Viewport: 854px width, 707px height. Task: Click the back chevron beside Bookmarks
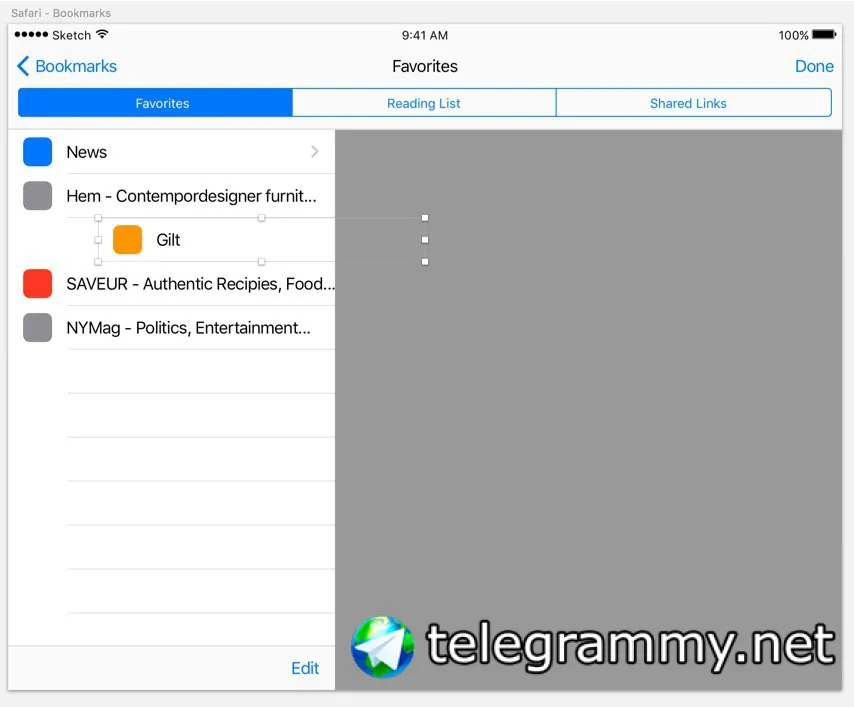23,66
